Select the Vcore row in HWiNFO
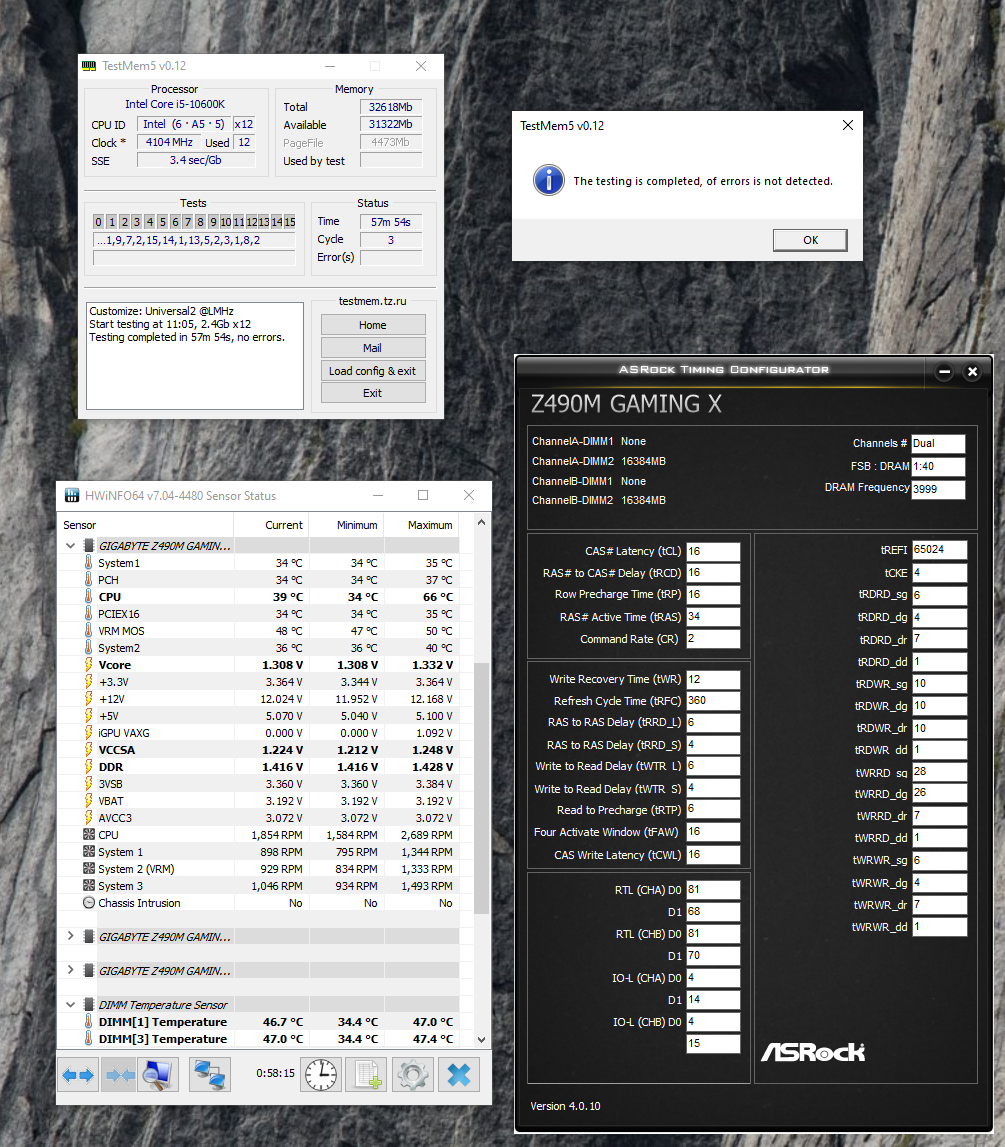 click(x=258, y=665)
